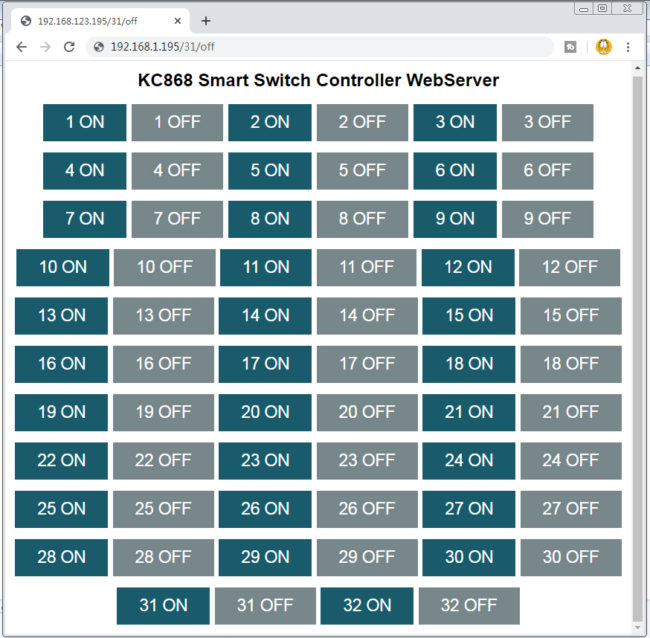The image size is (650, 638).
Task: Click the 3 ON button
Action: pyautogui.click(x=455, y=123)
